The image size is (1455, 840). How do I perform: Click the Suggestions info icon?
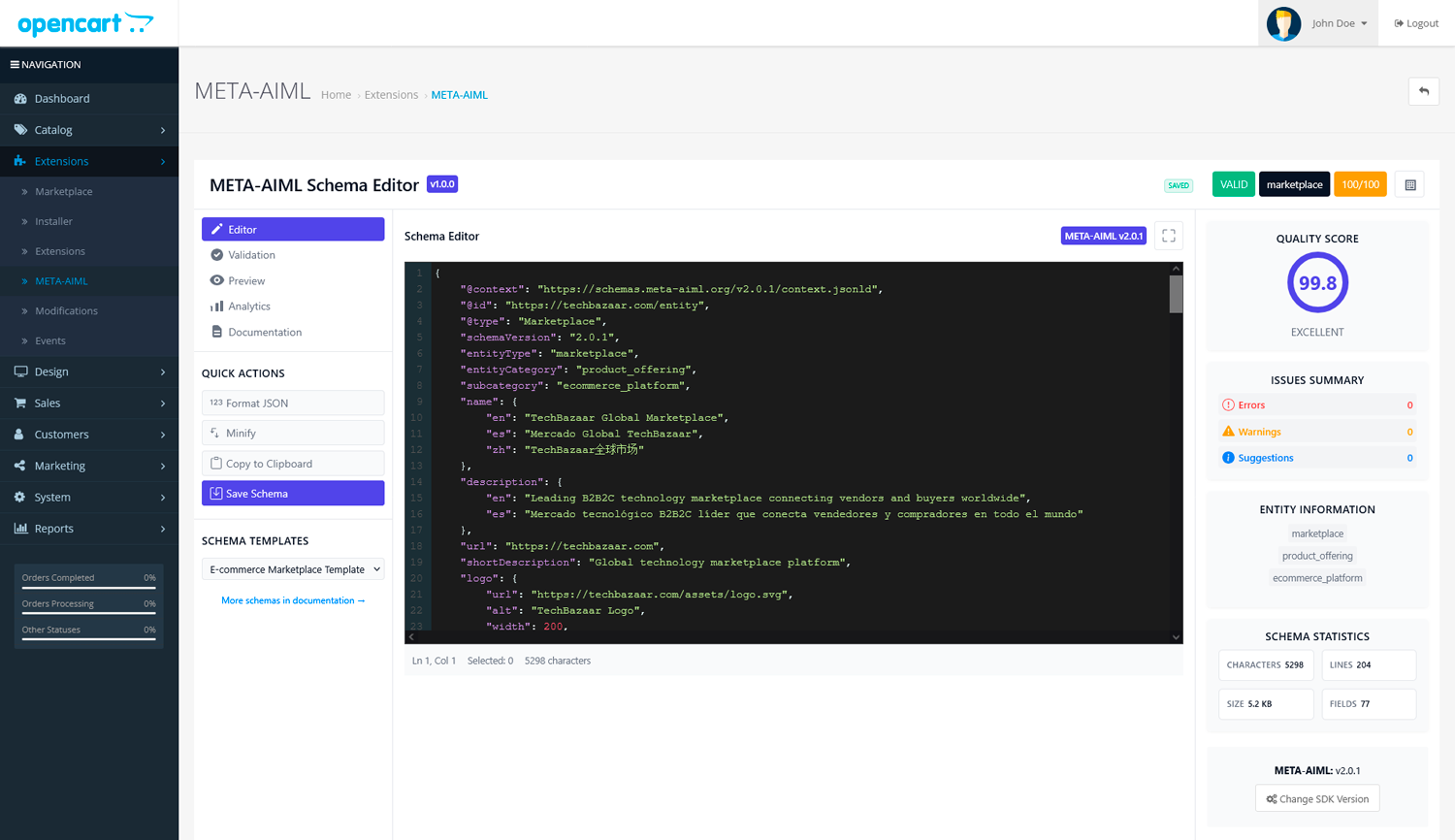1228,458
